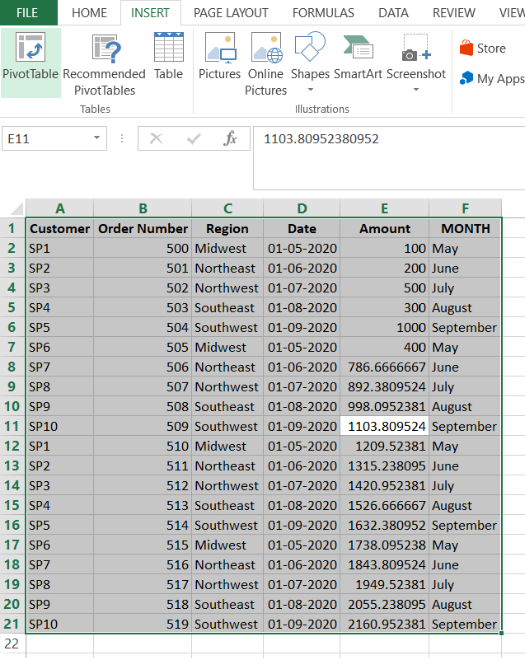
Task: Click the Date header cell
Action: [x=302, y=228]
